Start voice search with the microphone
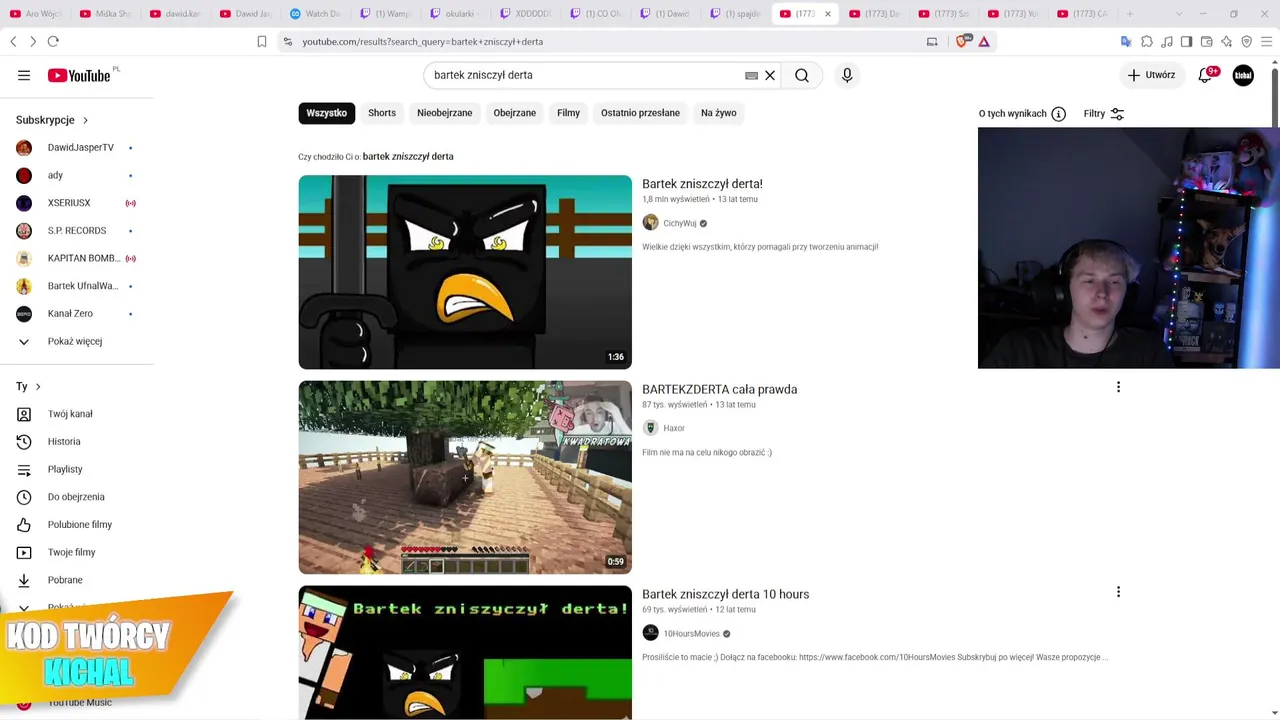The image size is (1280, 720). pos(847,75)
